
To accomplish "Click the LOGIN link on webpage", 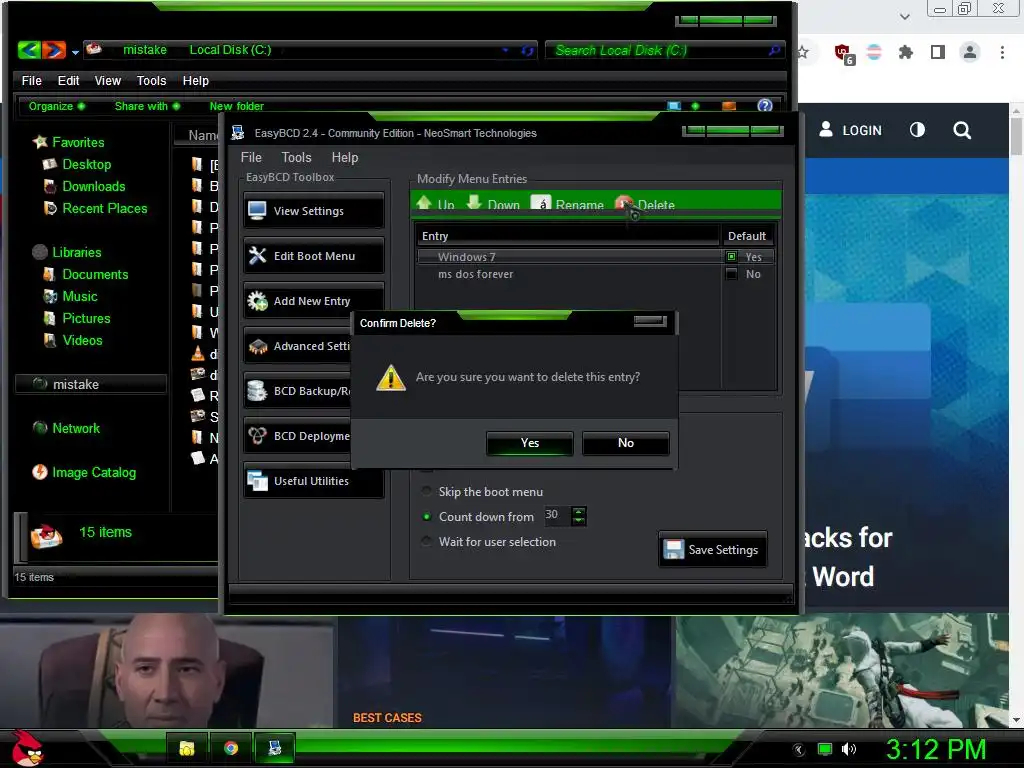I will tap(850, 130).
